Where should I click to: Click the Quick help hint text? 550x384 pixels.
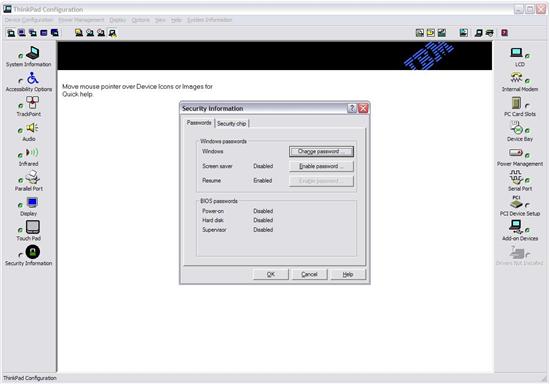pyautogui.click(x=138, y=90)
